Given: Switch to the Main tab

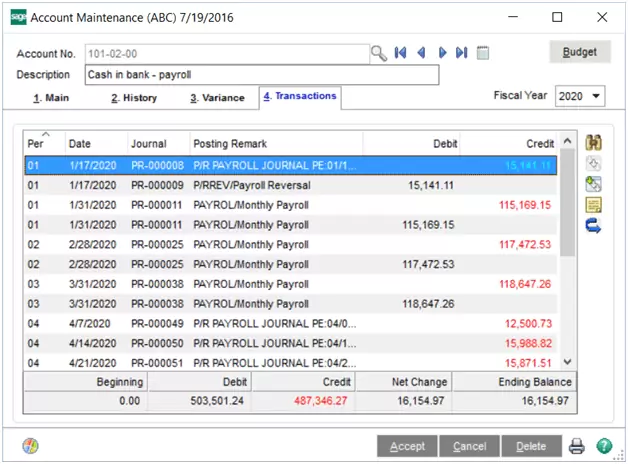Looking at the screenshot, I should tap(52, 98).
